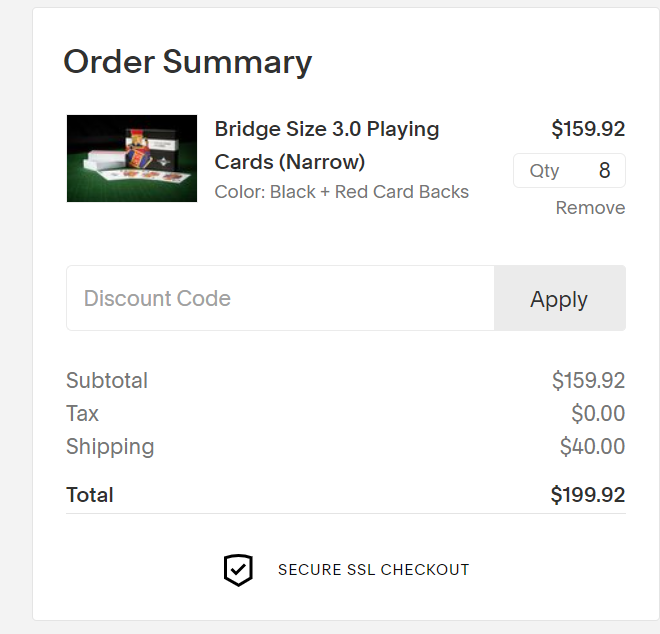Click the Subtotal label

(x=107, y=381)
